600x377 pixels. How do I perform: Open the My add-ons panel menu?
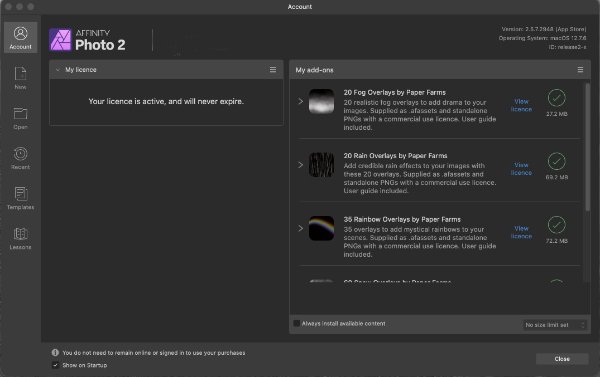tap(580, 70)
